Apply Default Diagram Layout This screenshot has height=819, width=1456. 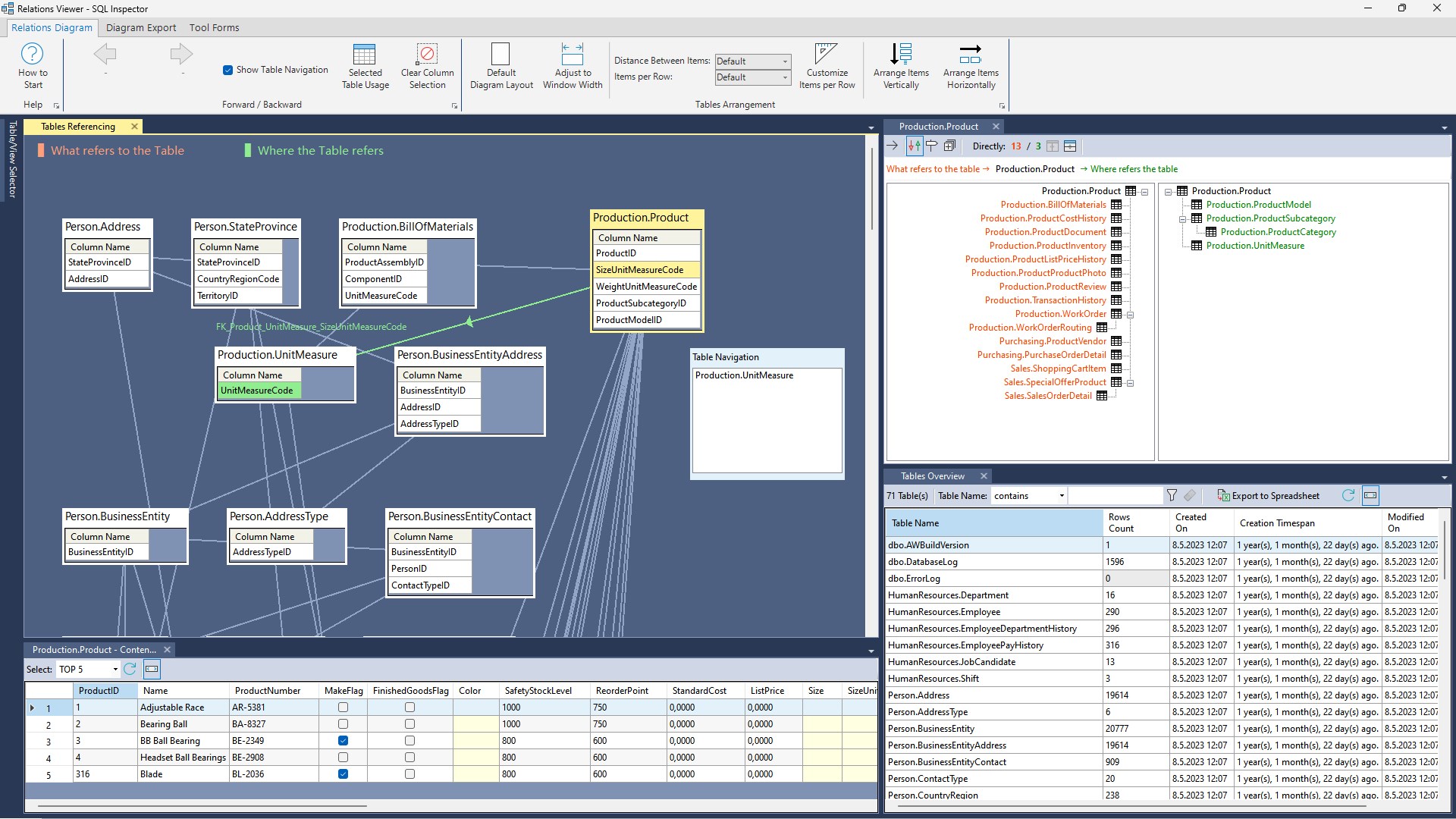coord(500,55)
